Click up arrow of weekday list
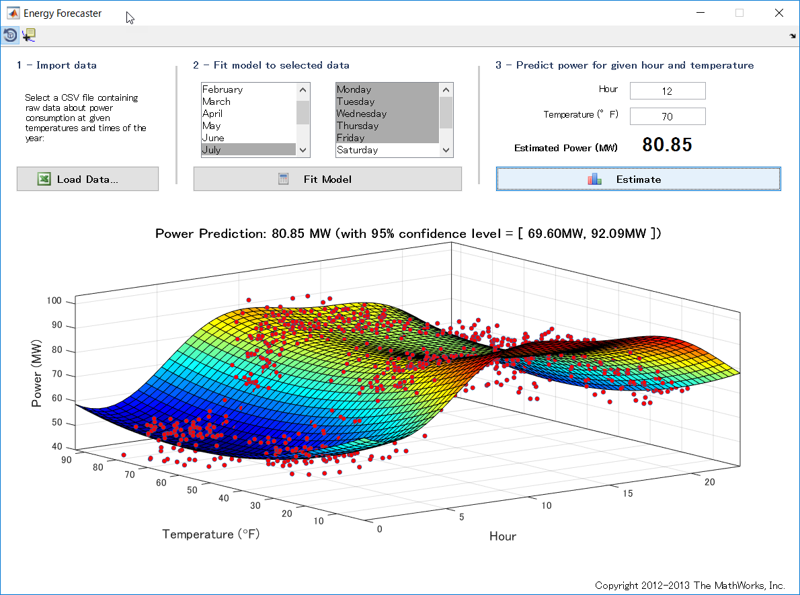The width and height of the screenshot is (800, 595). point(446,89)
